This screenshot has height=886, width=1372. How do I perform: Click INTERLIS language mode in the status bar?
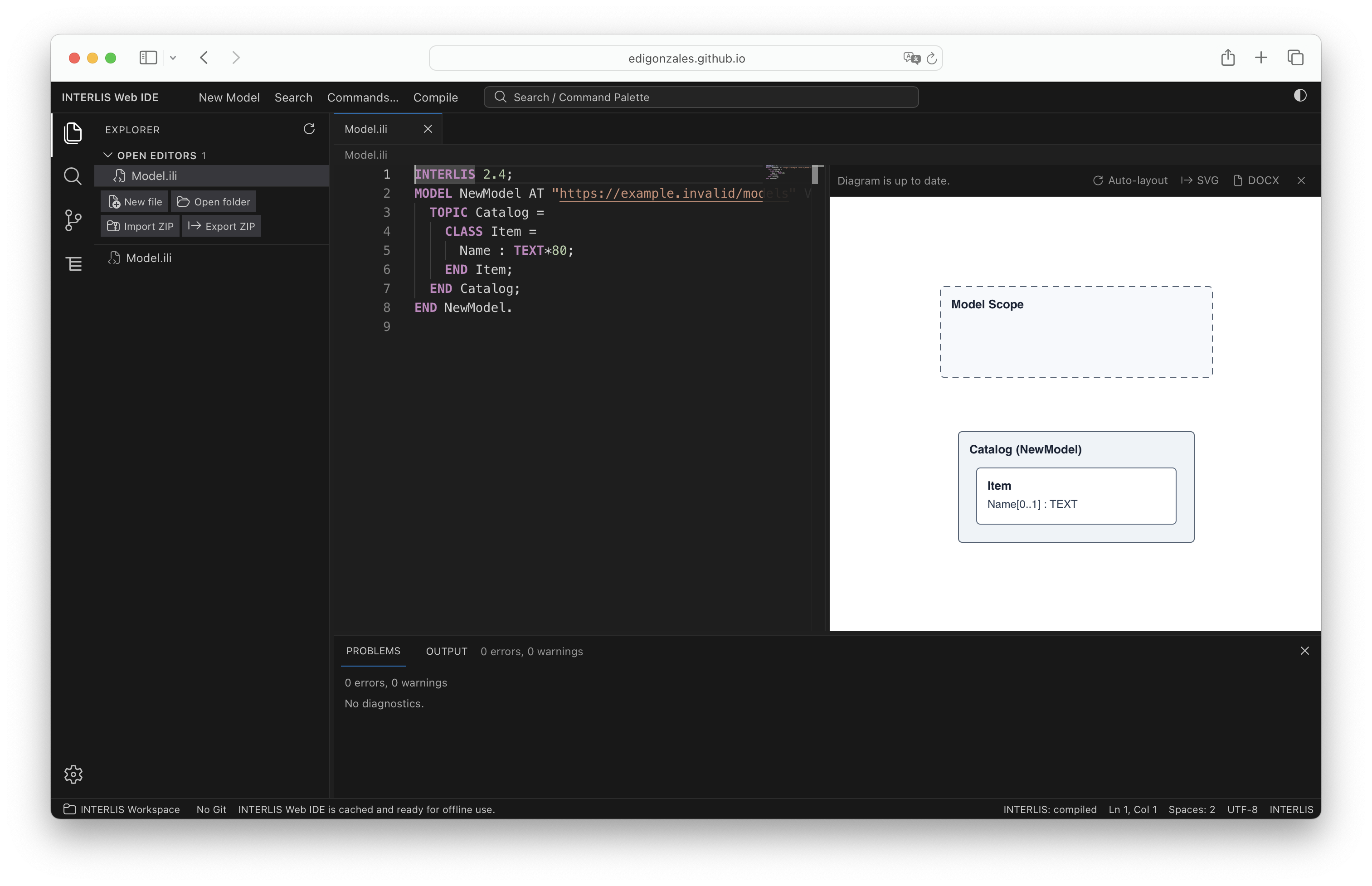(1291, 809)
